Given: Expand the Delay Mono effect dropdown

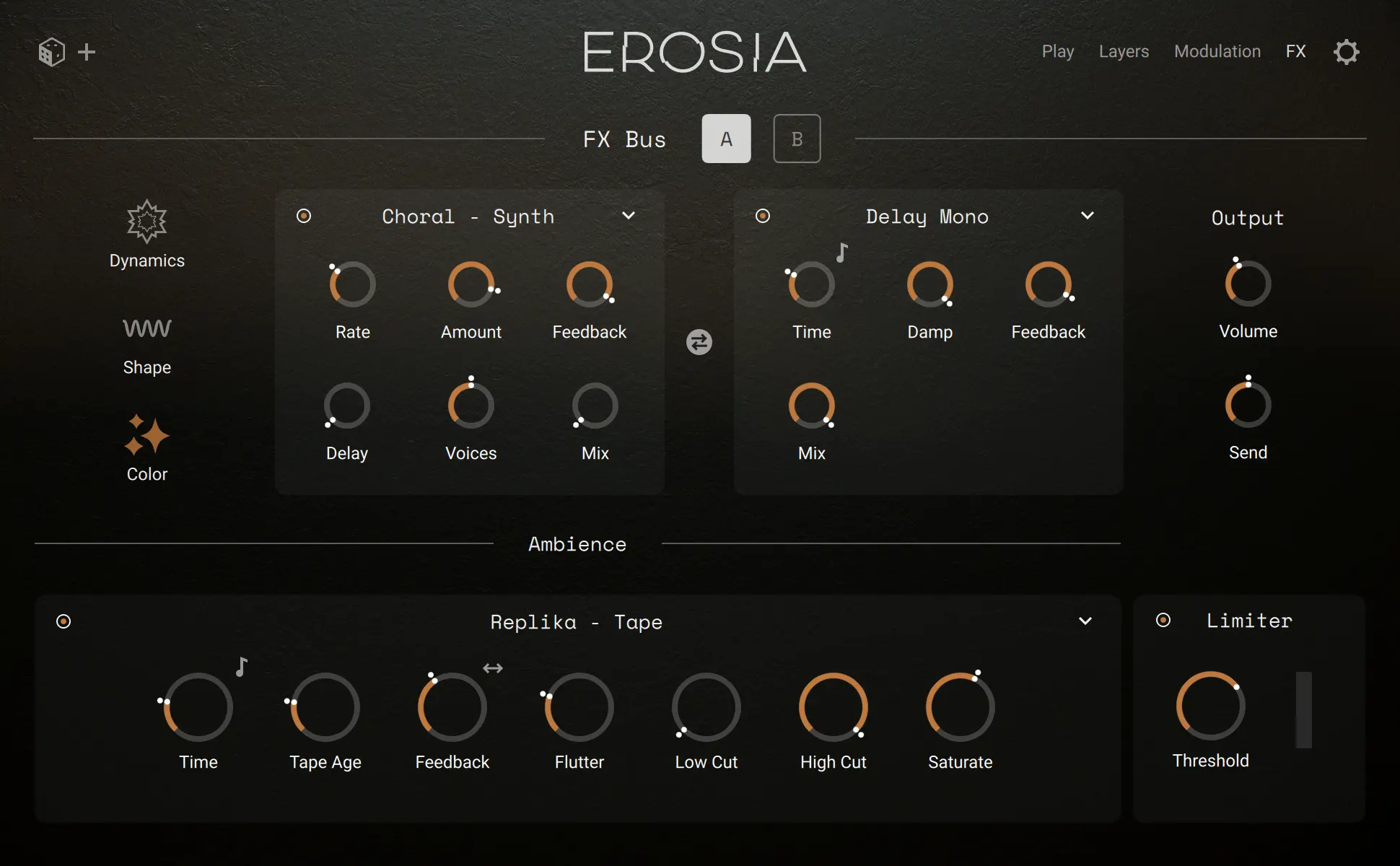Looking at the screenshot, I should pyautogui.click(x=1088, y=216).
